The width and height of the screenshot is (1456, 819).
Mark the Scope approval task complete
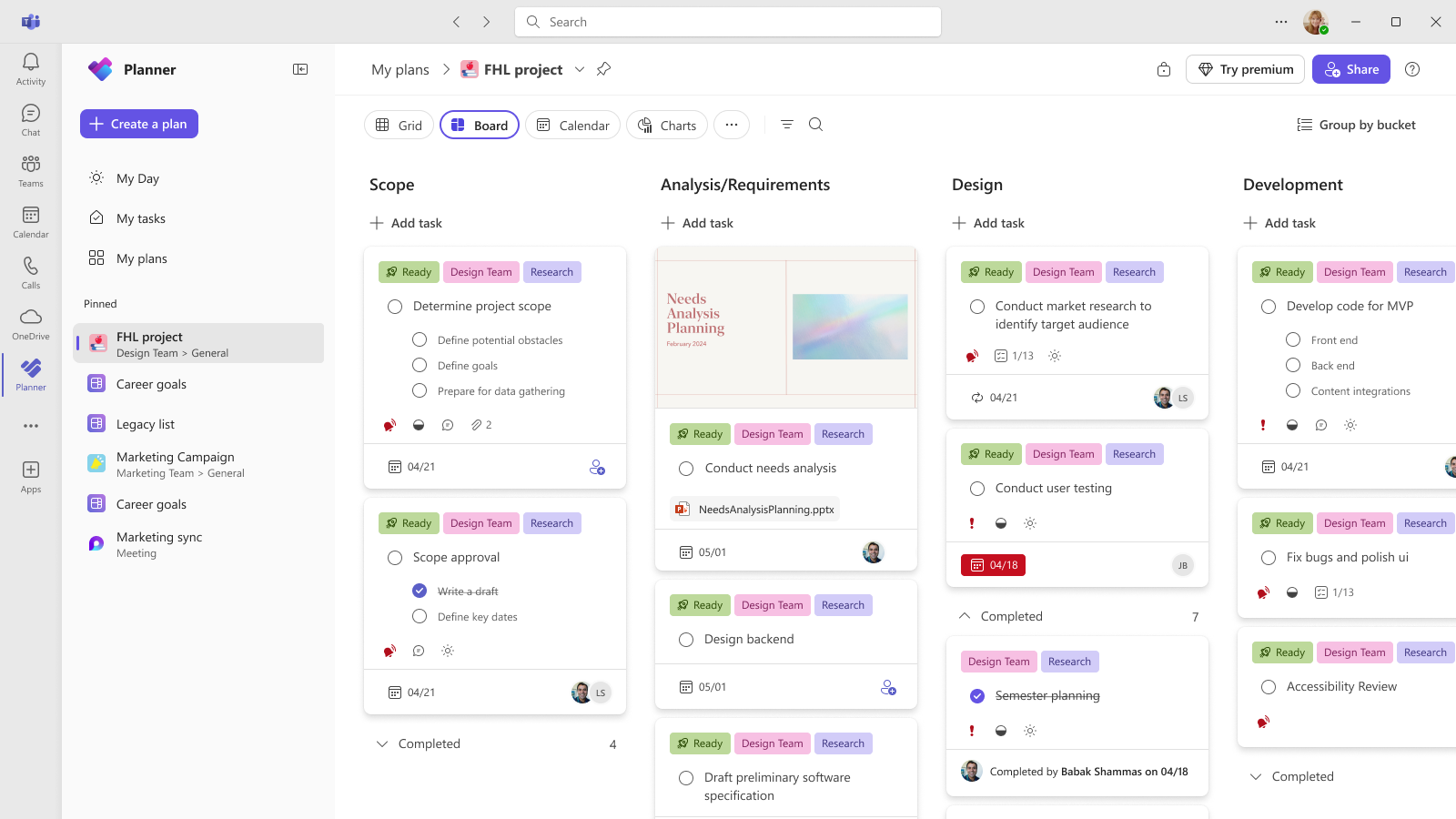[395, 557]
